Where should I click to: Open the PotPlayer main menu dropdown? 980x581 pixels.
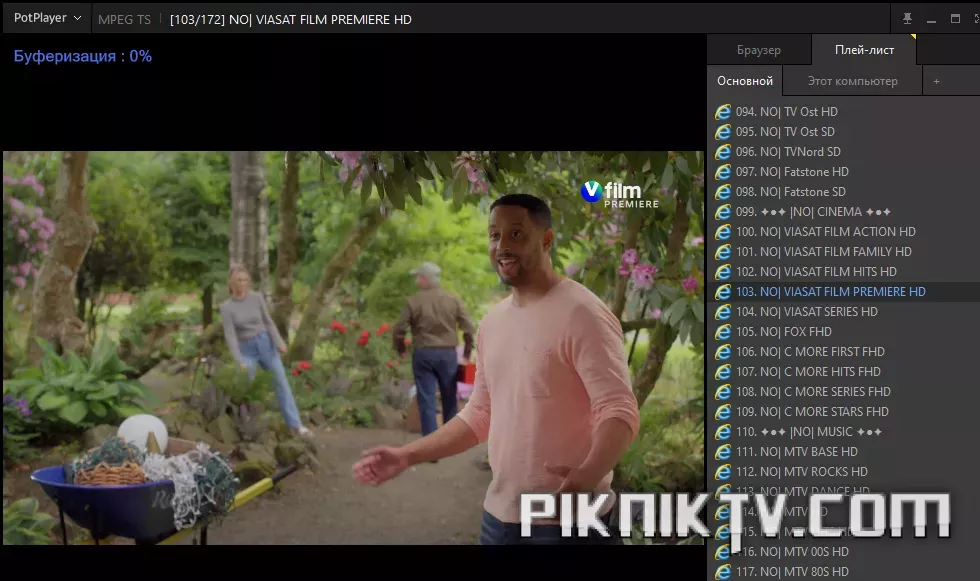pyautogui.click(x=48, y=18)
